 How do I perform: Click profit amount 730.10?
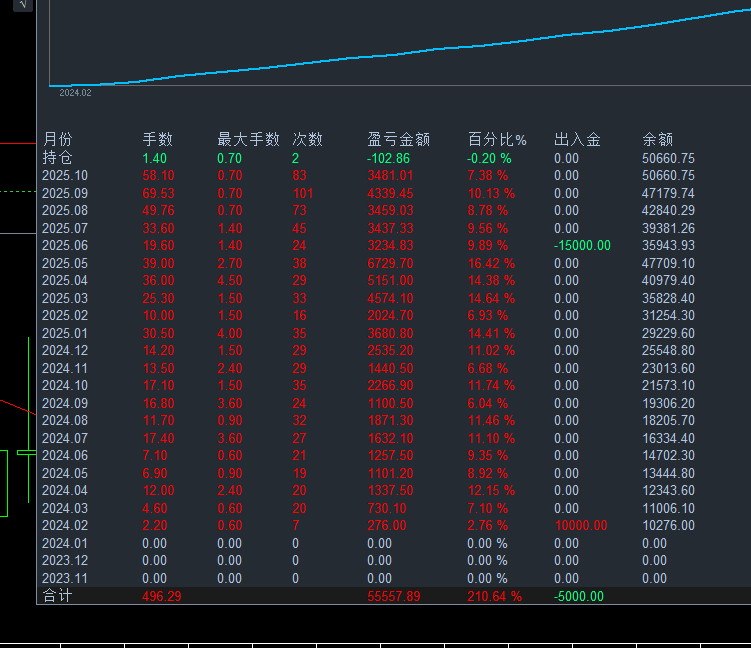click(x=387, y=508)
